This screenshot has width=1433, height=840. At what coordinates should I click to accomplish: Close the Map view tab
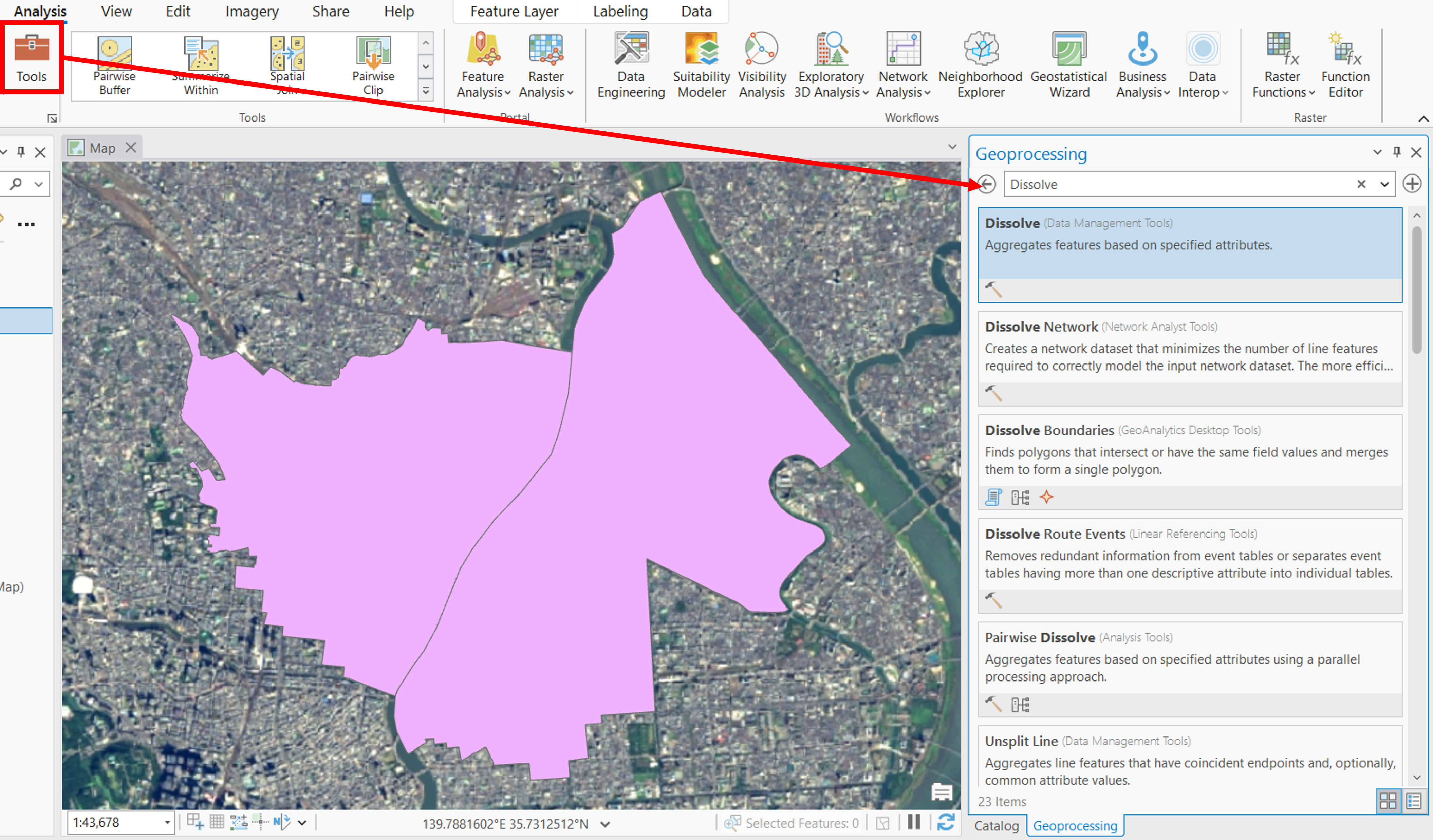[x=131, y=148]
